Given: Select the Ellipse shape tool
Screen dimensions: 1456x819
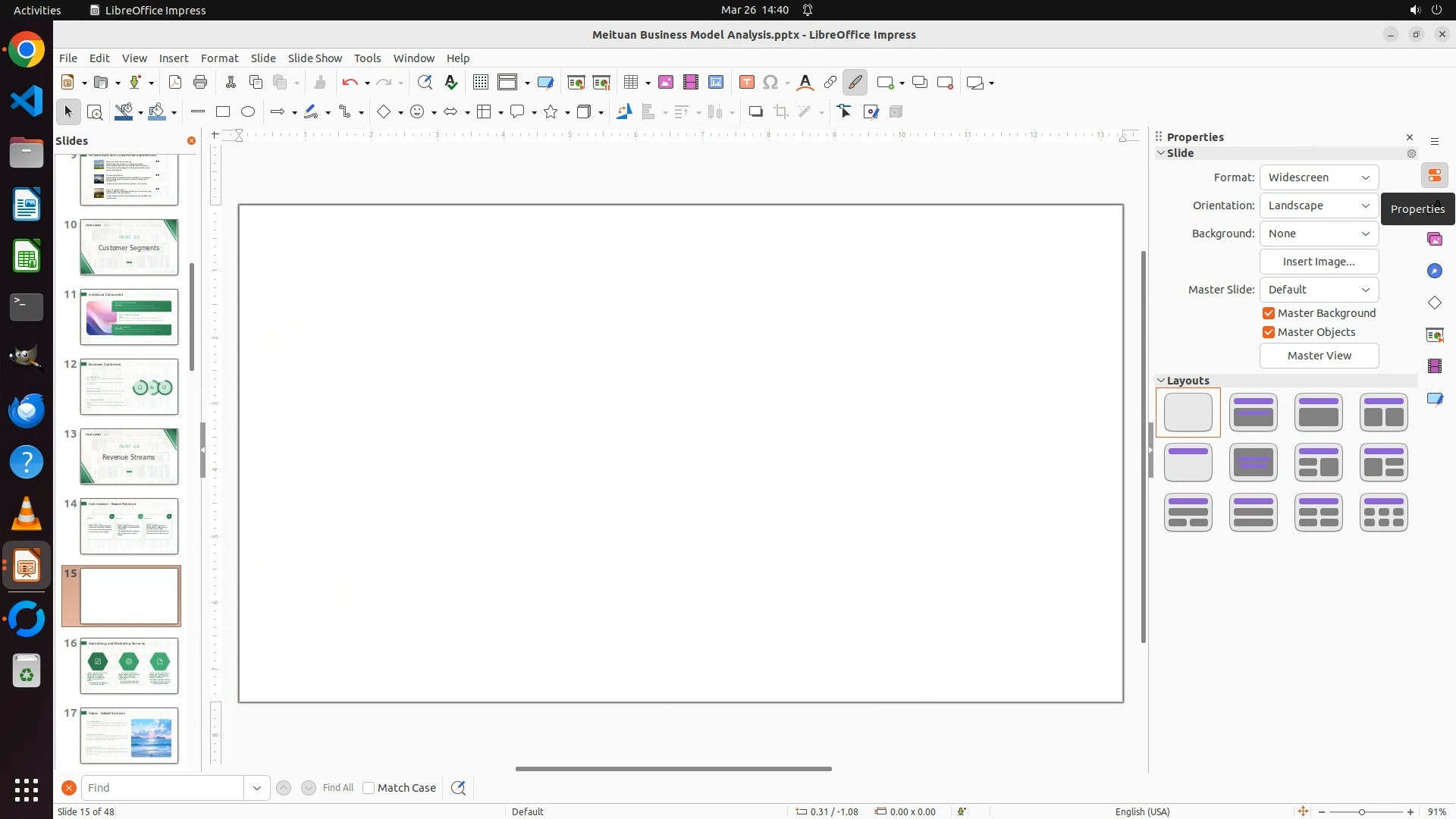Looking at the screenshot, I should tap(248, 111).
